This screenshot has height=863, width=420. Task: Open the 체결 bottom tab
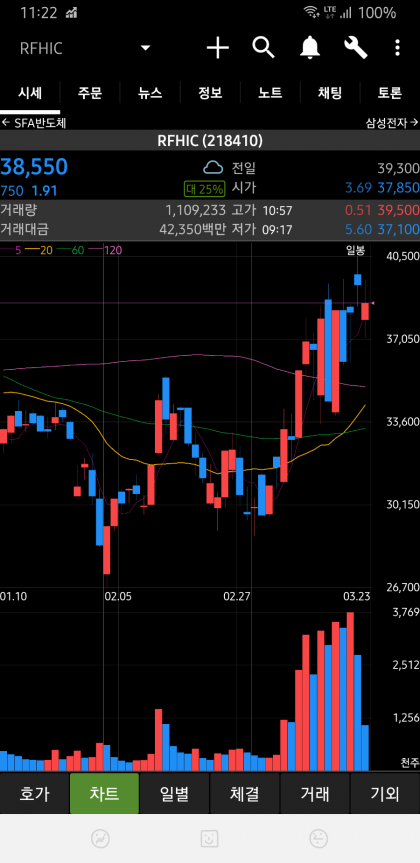pos(244,794)
